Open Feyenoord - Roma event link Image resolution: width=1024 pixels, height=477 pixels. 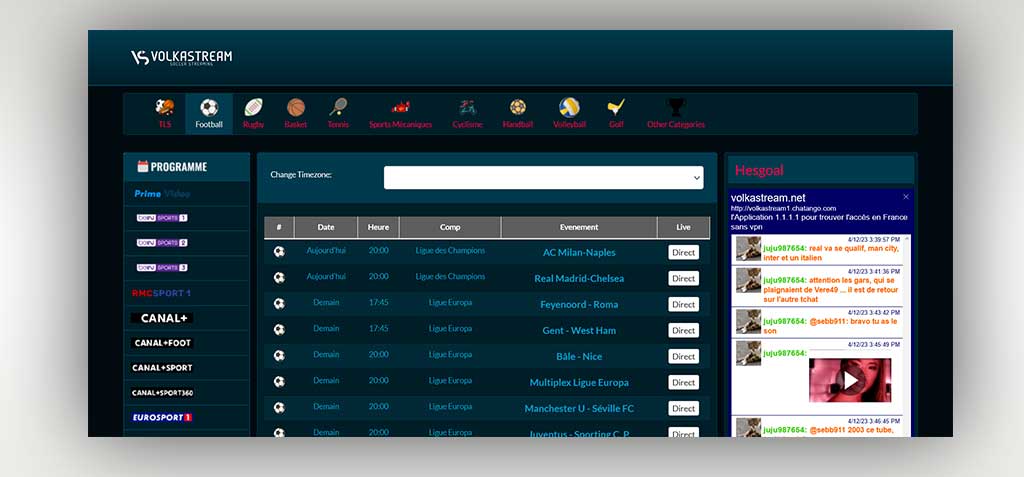point(579,304)
